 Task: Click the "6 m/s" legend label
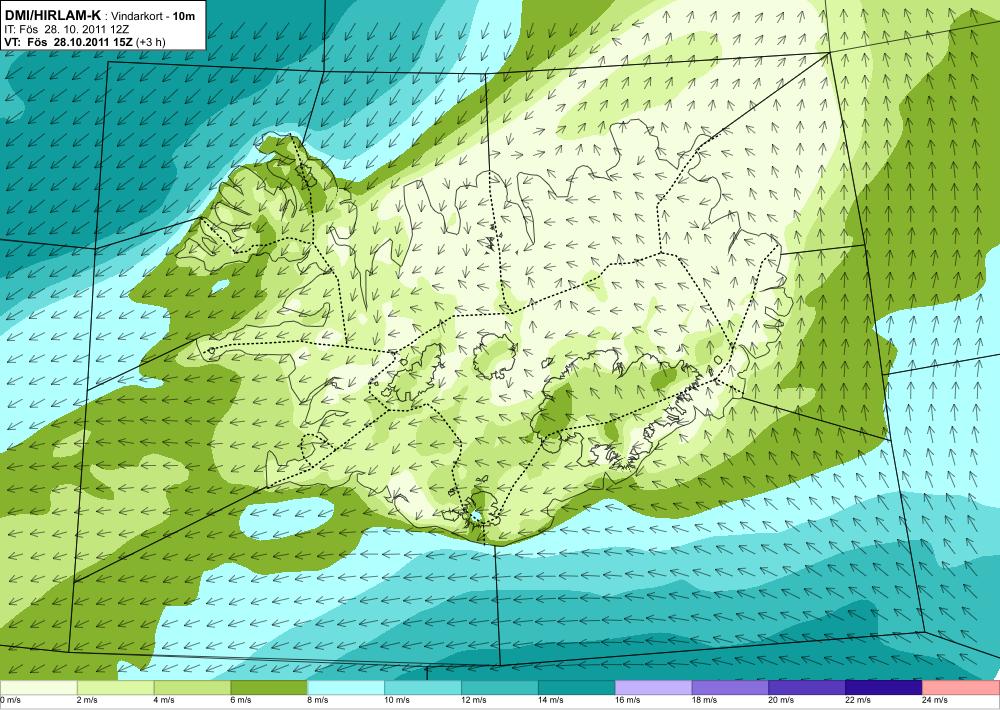click(240, 700)
